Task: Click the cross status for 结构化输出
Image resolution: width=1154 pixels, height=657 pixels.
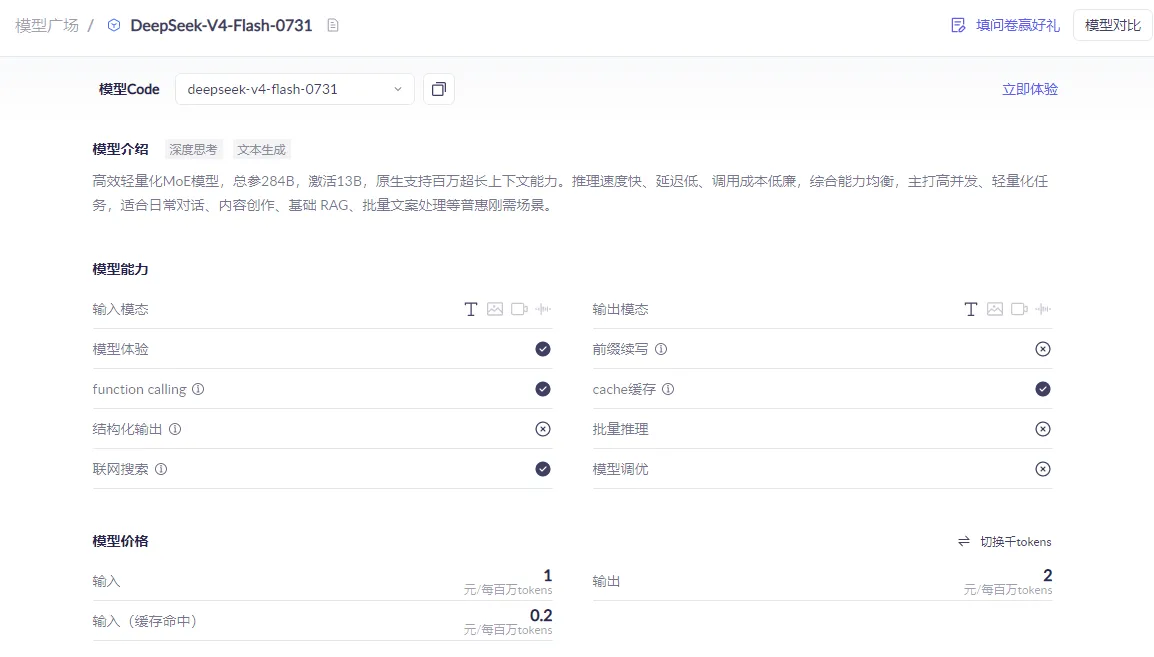Action: (543, 429)
